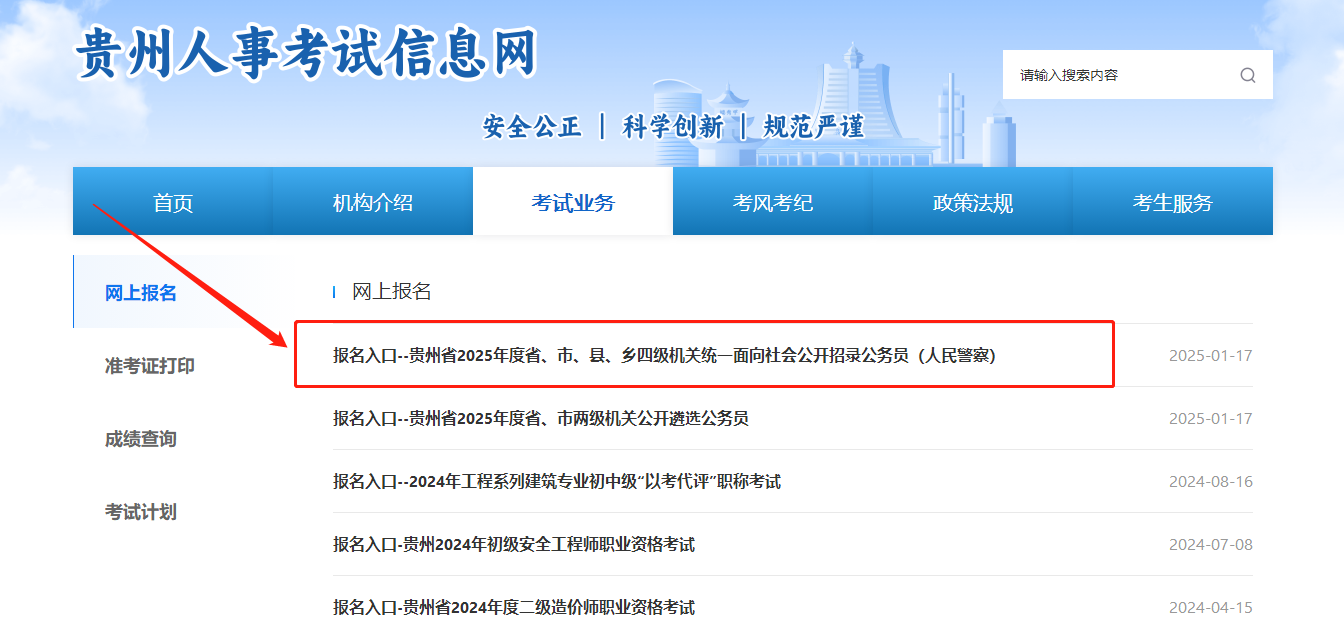Open the 首页 navigation tab

coord(173,202)
